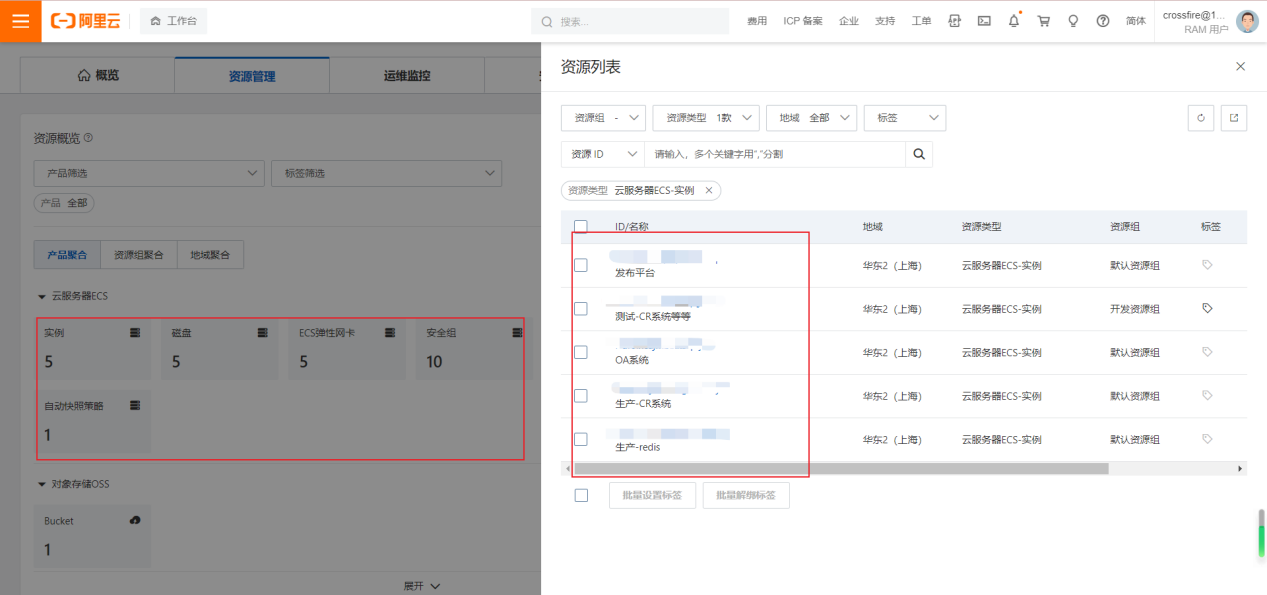Open the 工作台 workbench link
This screenshot has width=1267, height=595.
click(173, 21)
